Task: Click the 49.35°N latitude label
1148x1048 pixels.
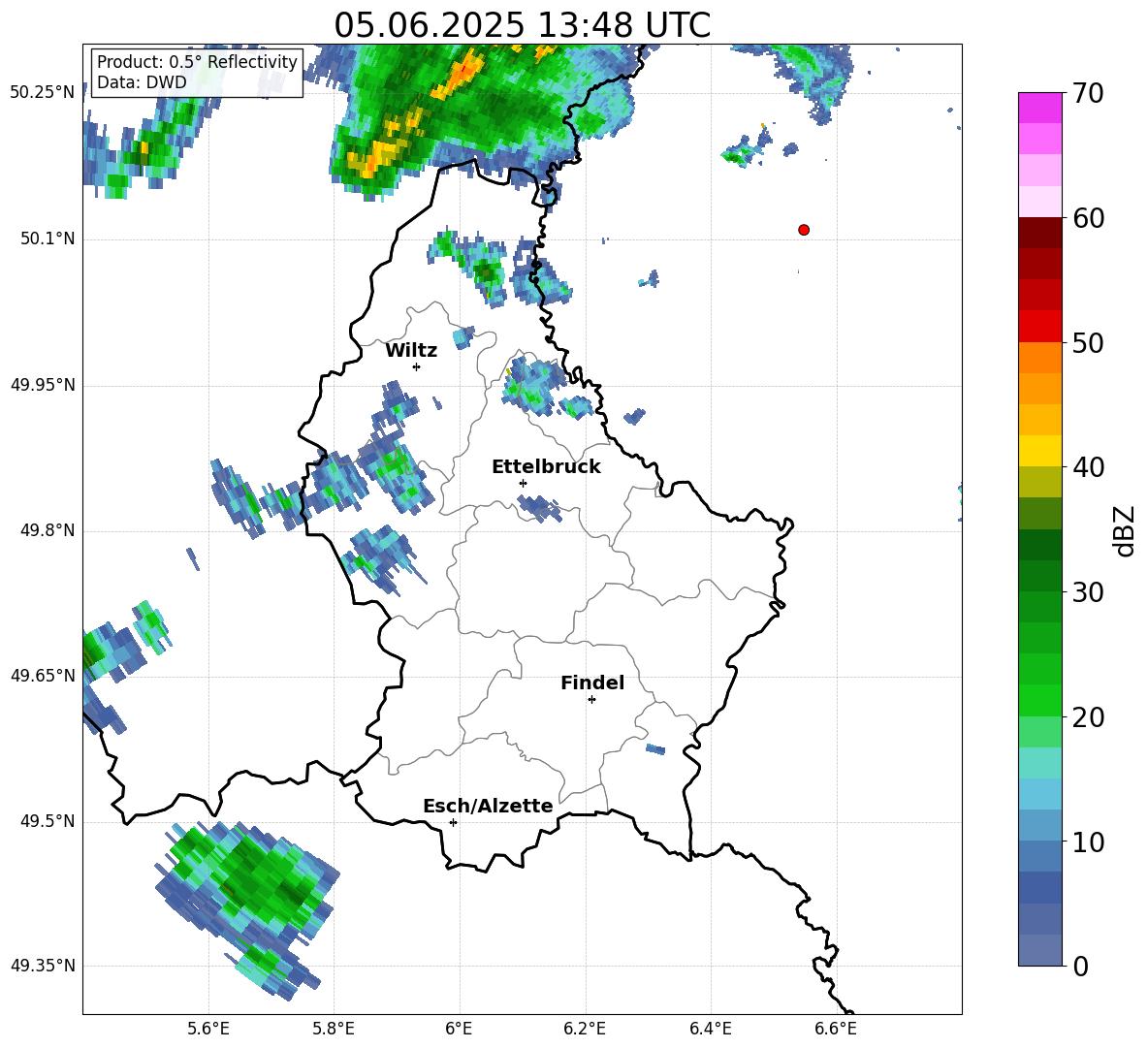Action: point(43,966)
